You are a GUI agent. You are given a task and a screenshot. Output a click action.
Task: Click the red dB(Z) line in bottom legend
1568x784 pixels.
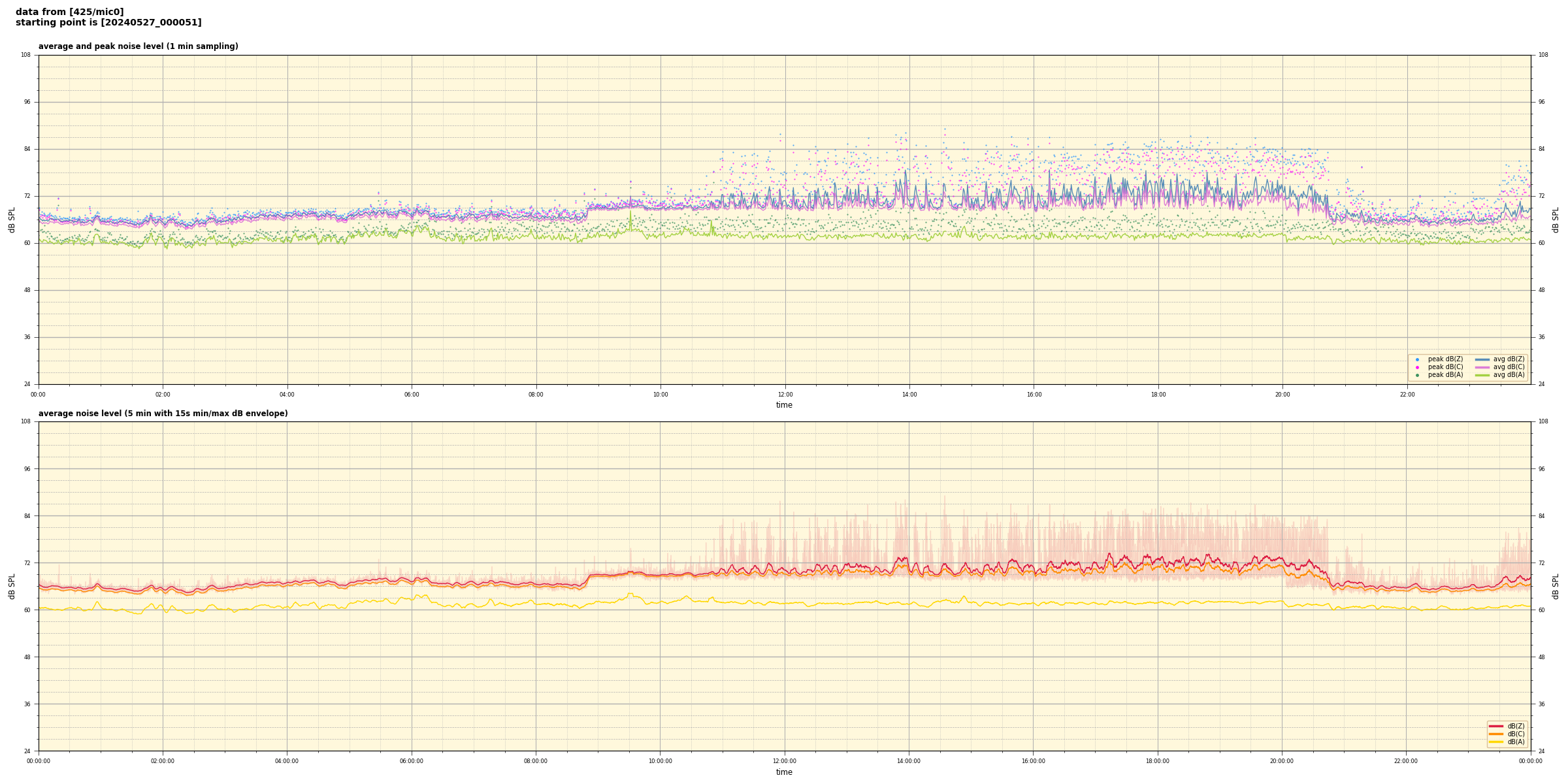tap(1496, 726)
